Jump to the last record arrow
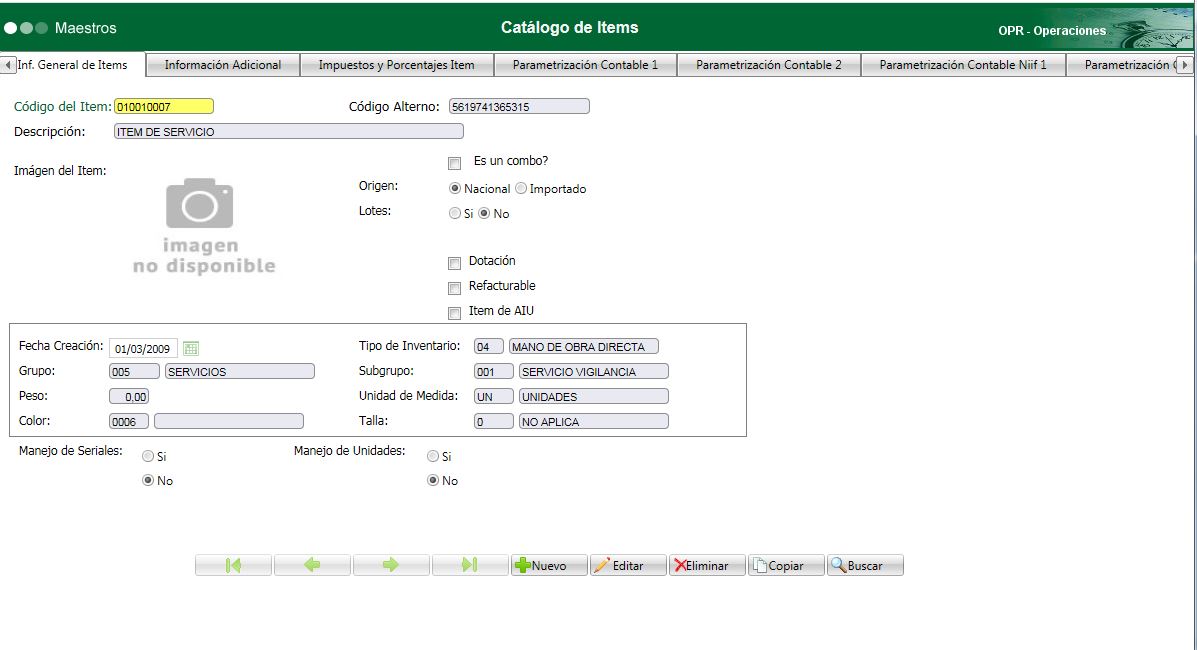Screen dimensions: 1197x650 (x=470, y=565)
